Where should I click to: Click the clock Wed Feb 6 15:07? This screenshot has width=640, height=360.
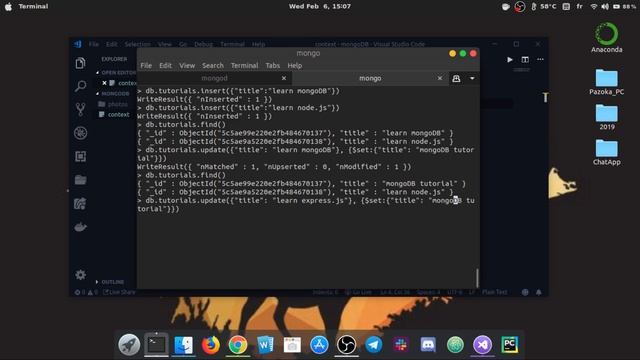click(320, 6)
